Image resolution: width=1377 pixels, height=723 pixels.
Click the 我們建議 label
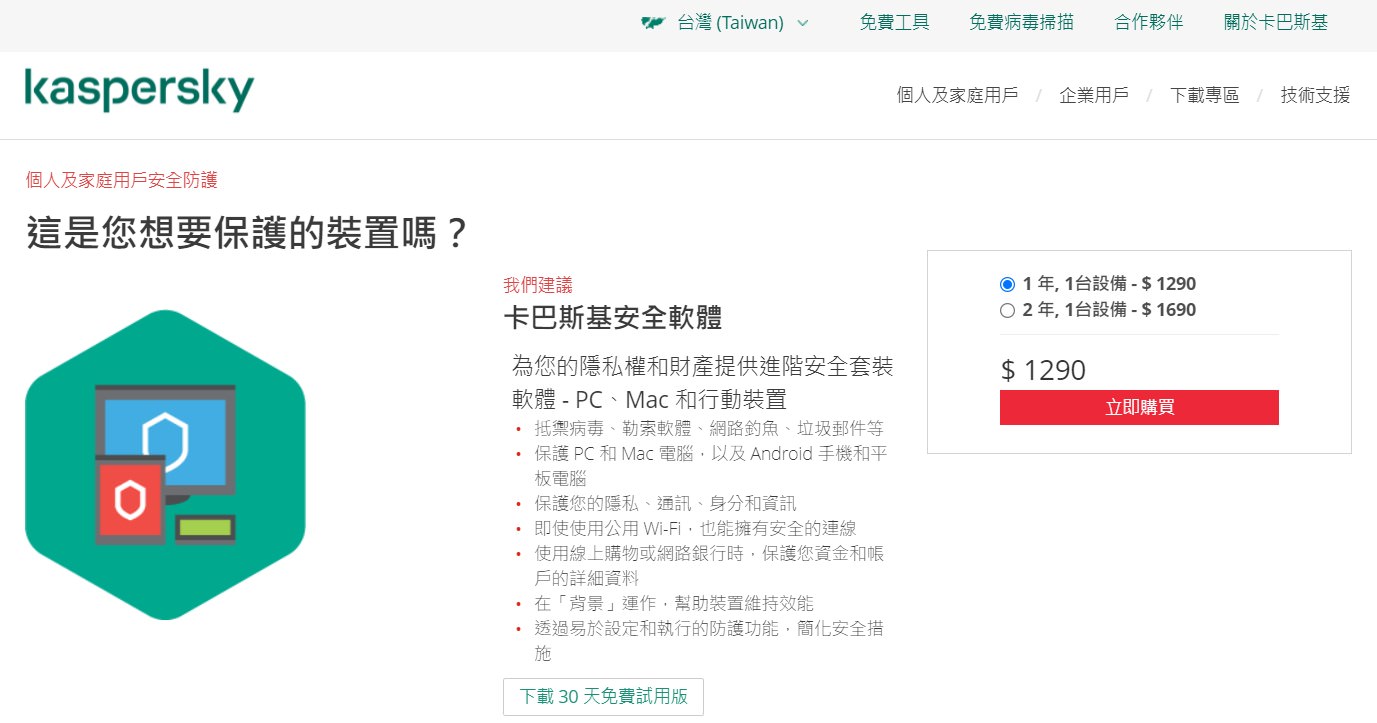(x=538, y=285)
